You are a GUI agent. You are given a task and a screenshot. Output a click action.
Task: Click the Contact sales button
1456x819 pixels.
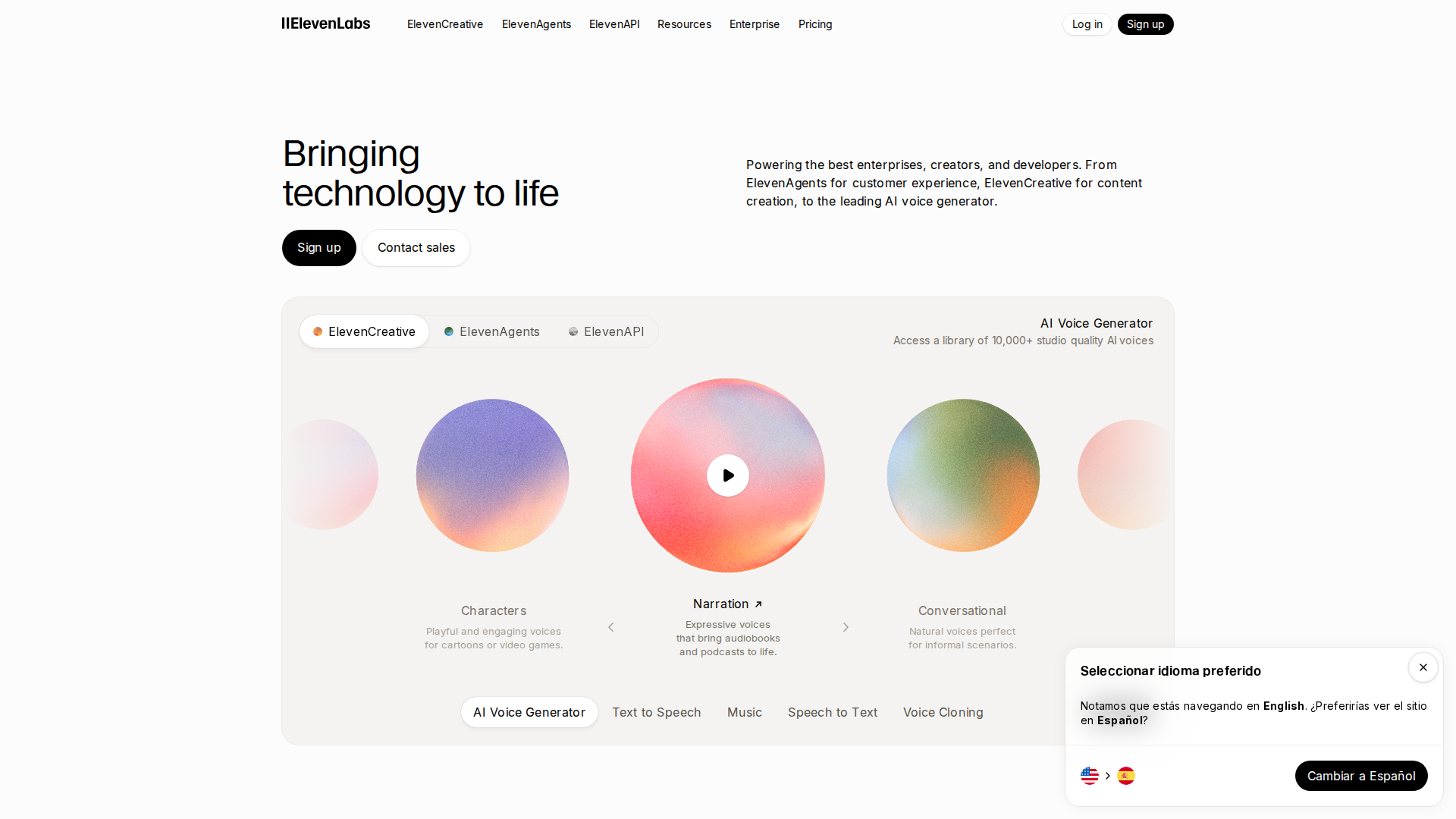tap(416, 248)
